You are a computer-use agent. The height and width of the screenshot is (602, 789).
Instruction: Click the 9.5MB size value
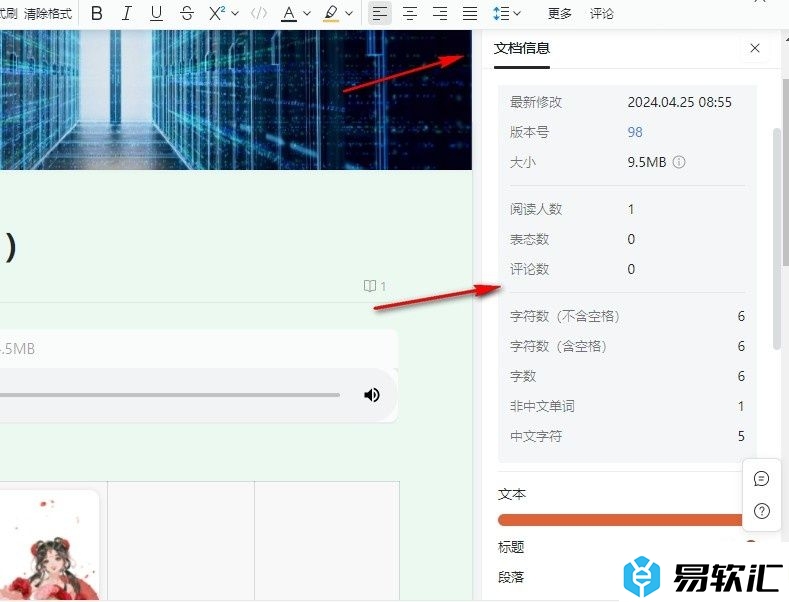[x=647, y=162]
